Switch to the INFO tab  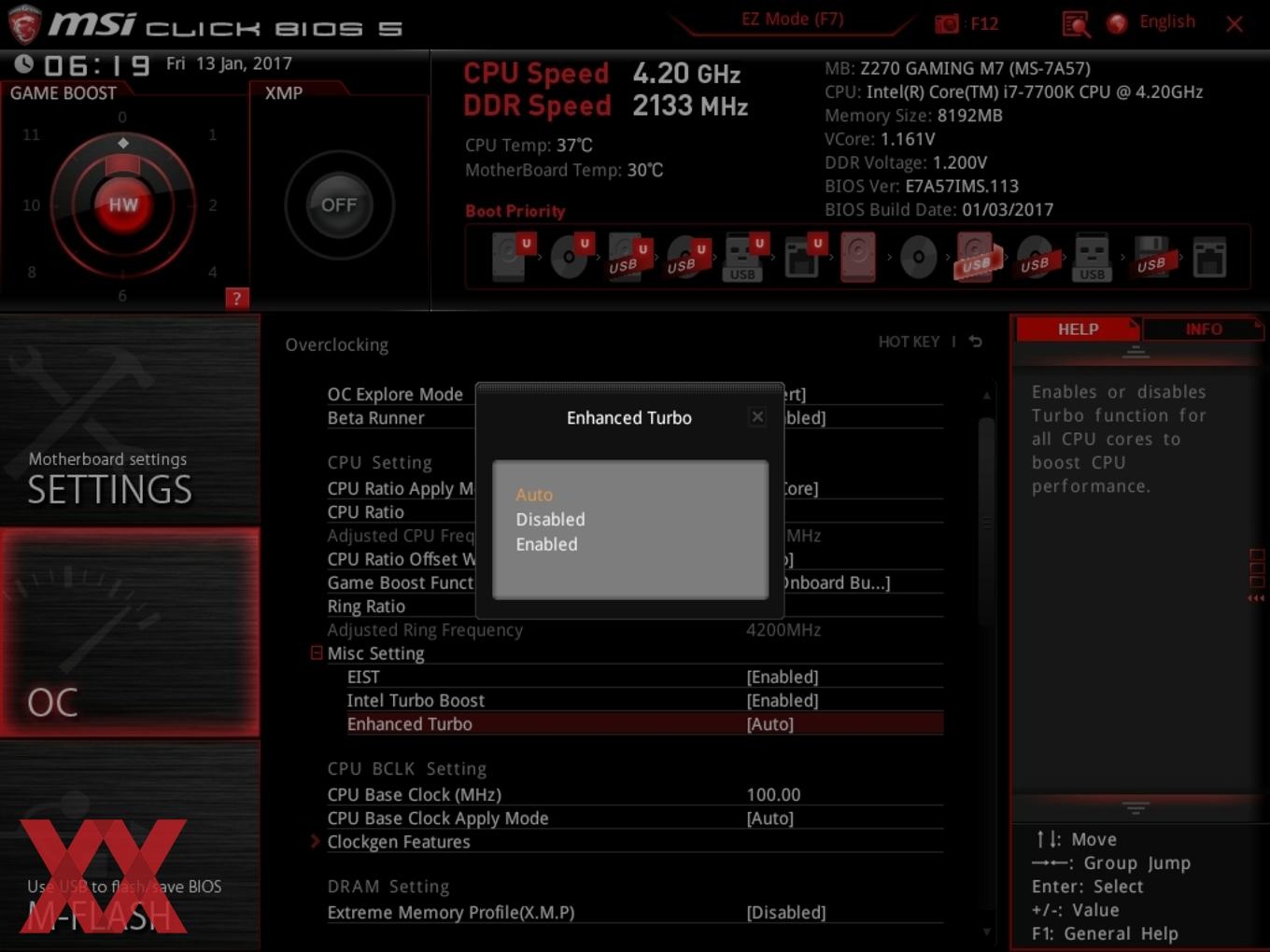tap(1203, 329)
